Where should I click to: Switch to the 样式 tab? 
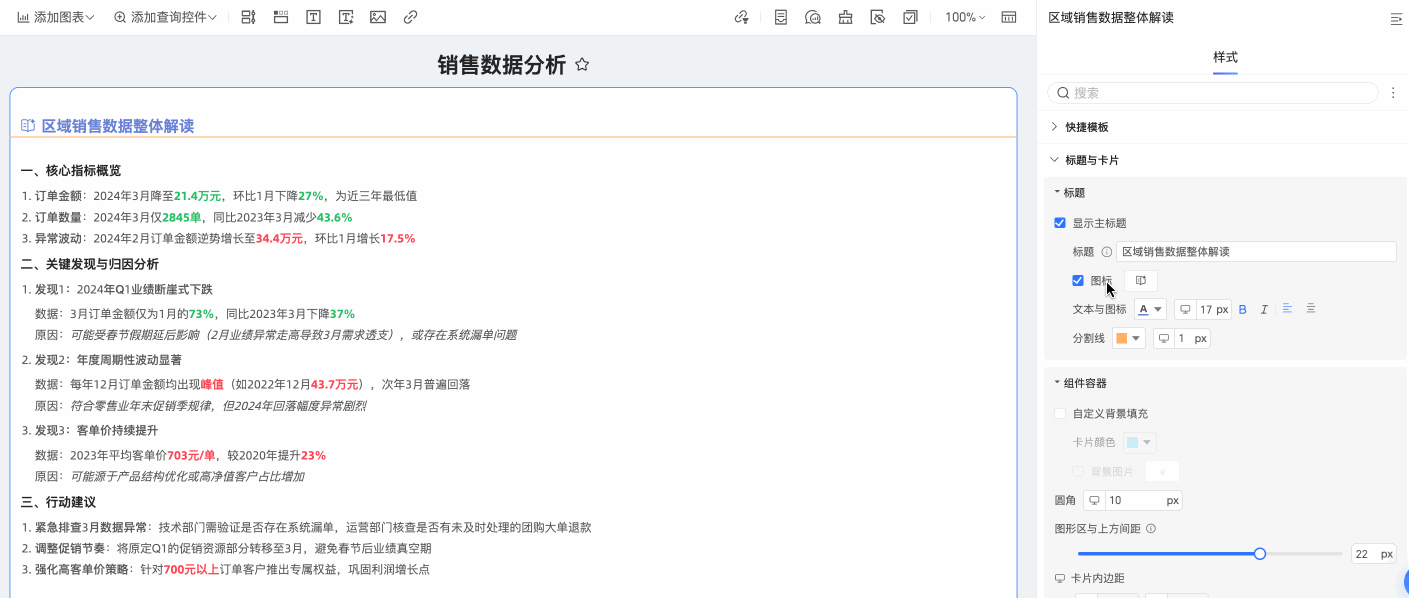click(1225, 57)
